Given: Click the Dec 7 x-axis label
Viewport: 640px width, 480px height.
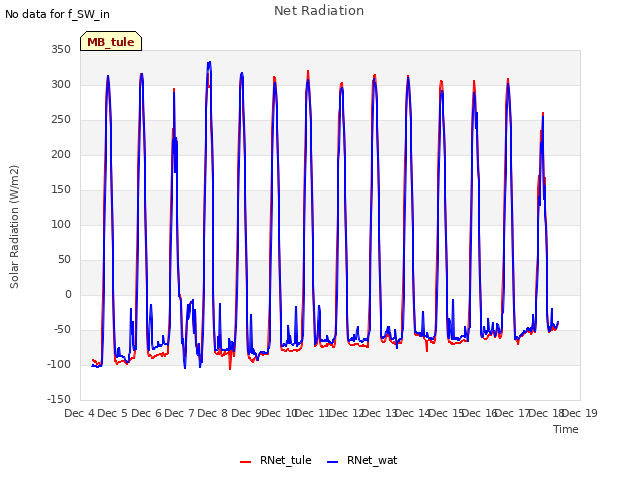Looking at the screenshot, I should [180, 413].
